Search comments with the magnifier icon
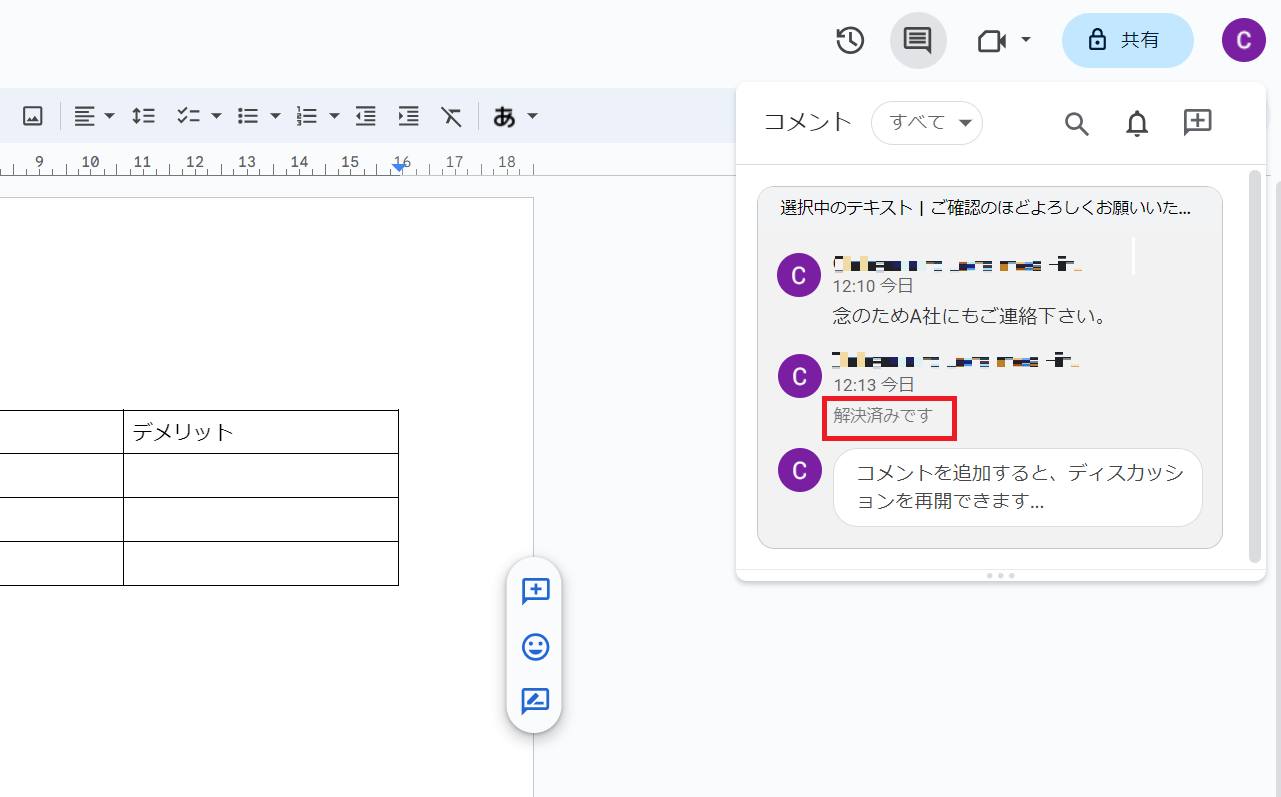Viewport: 1281px width, 797px height. click(1076, 123)
